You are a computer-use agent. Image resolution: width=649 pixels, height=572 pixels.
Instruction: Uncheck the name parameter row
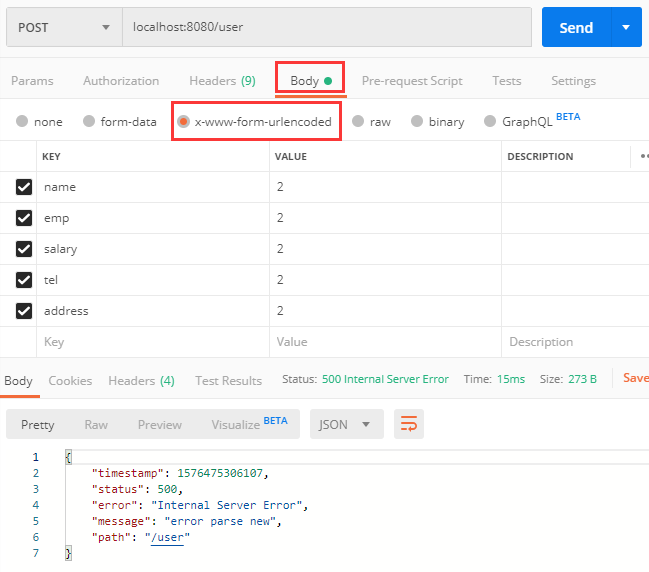[24, 187]
